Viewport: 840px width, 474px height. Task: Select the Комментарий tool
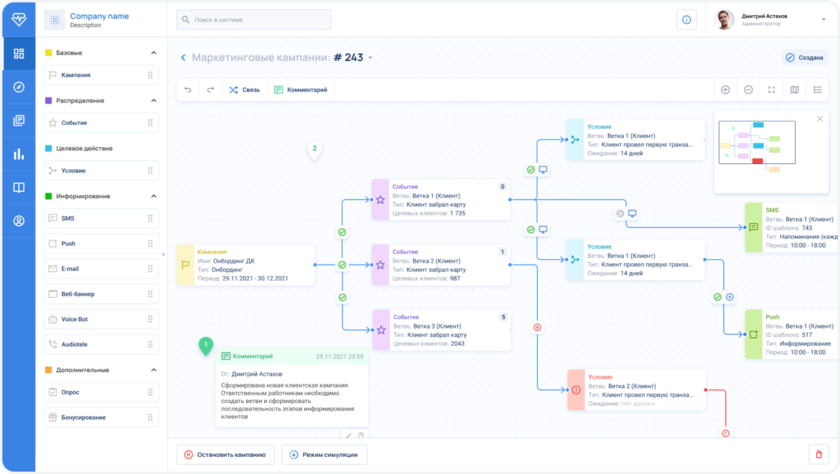point(300,90)
